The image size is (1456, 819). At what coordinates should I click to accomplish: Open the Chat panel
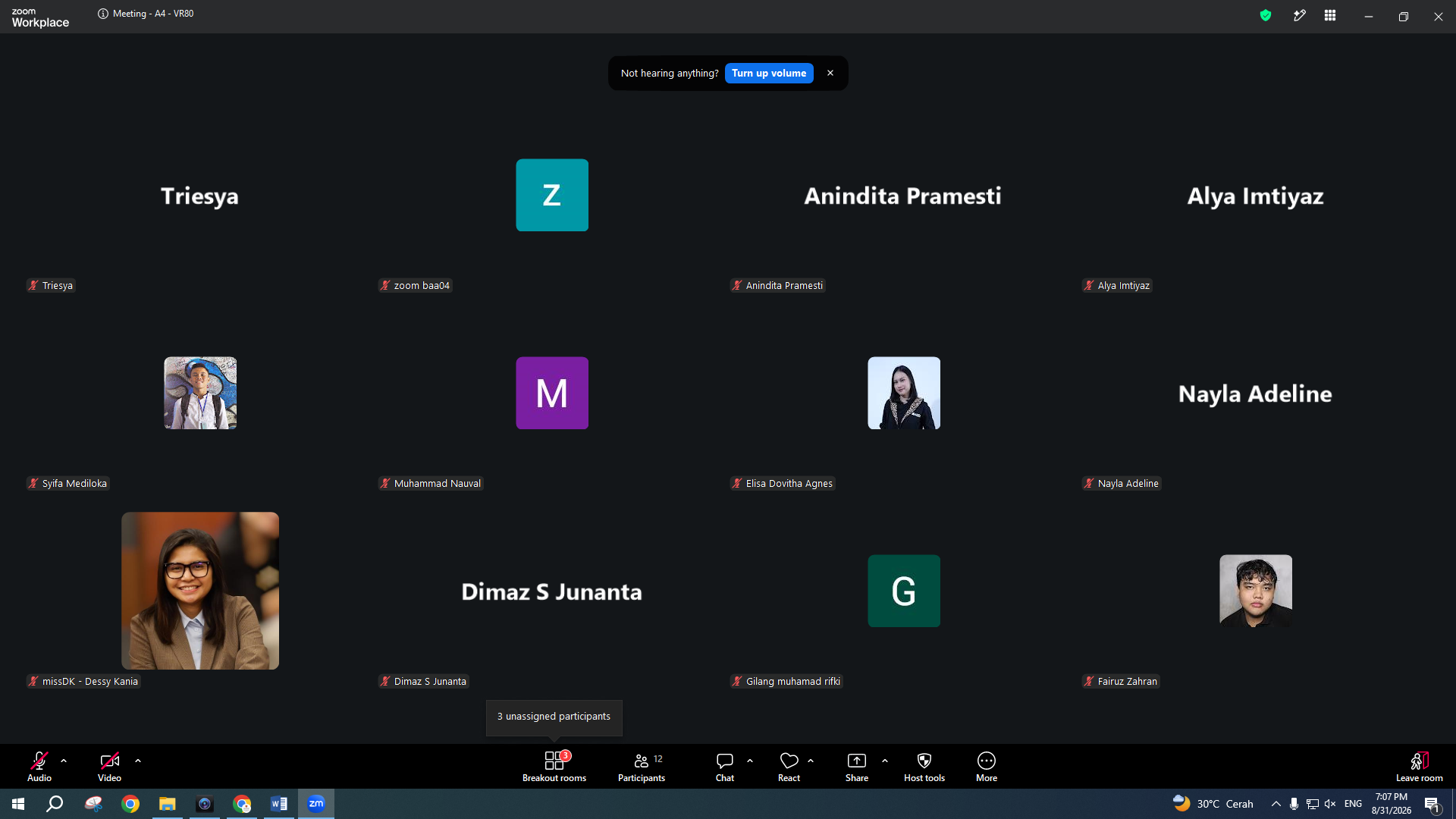725,766
